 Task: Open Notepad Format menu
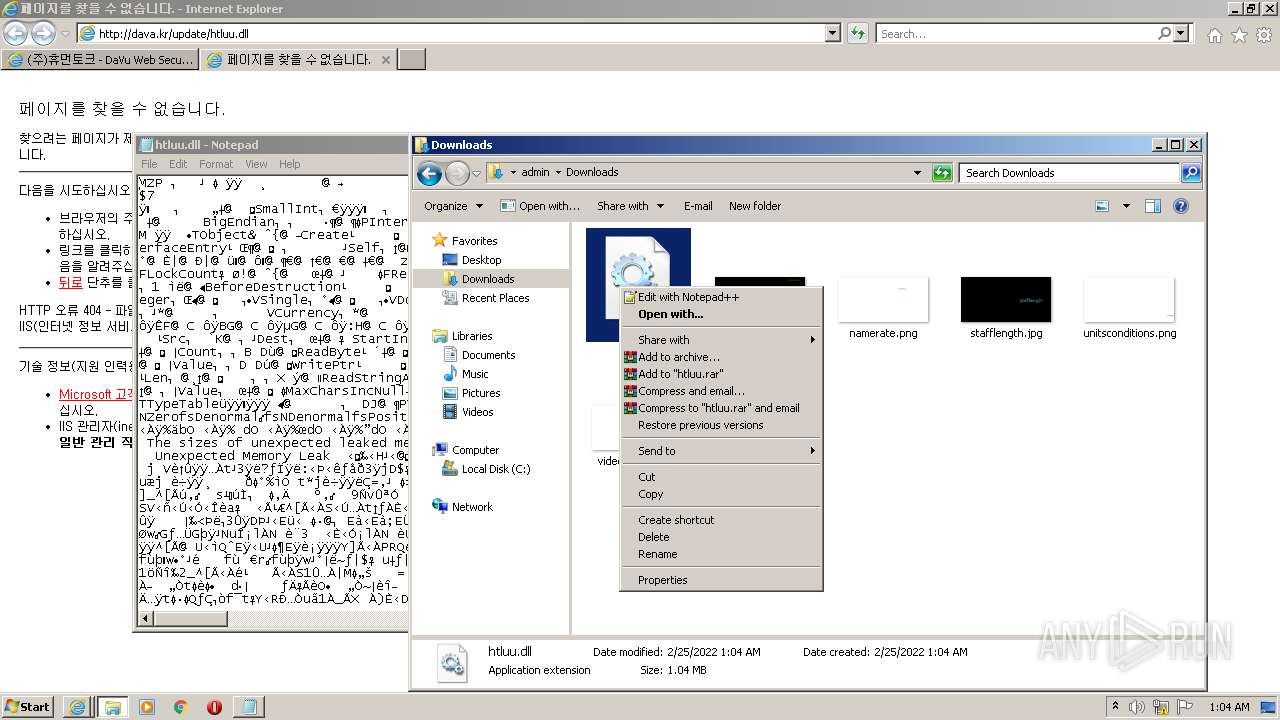(x=215, y=164)
